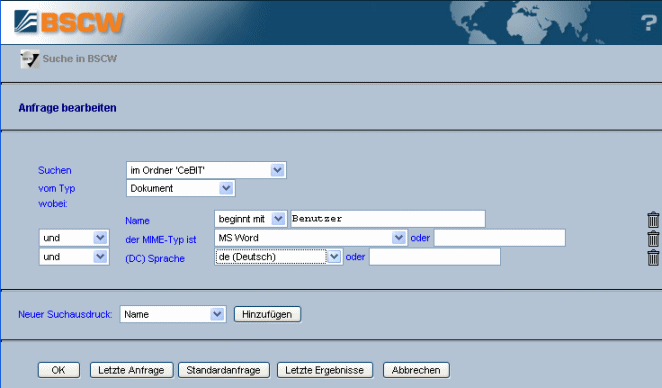
Task: Click the blue 'Name' criterion label
Action: point(138,221)
